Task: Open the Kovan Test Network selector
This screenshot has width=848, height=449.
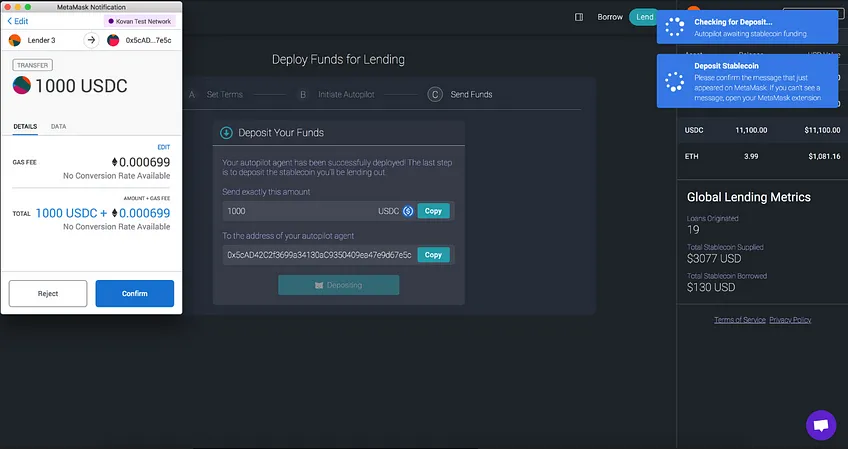Action: click(140, 21)
